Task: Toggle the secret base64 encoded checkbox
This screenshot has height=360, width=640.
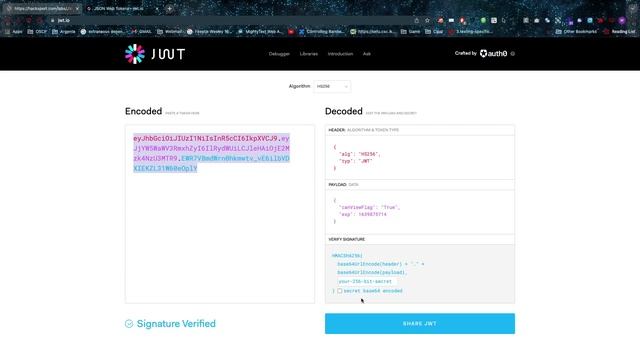Action: click(x=340, y=291)
